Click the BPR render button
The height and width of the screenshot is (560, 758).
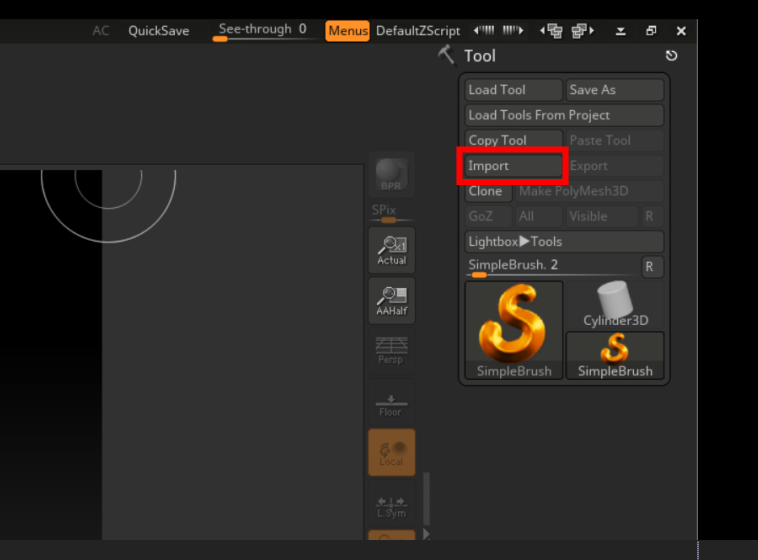pos(392,175)
